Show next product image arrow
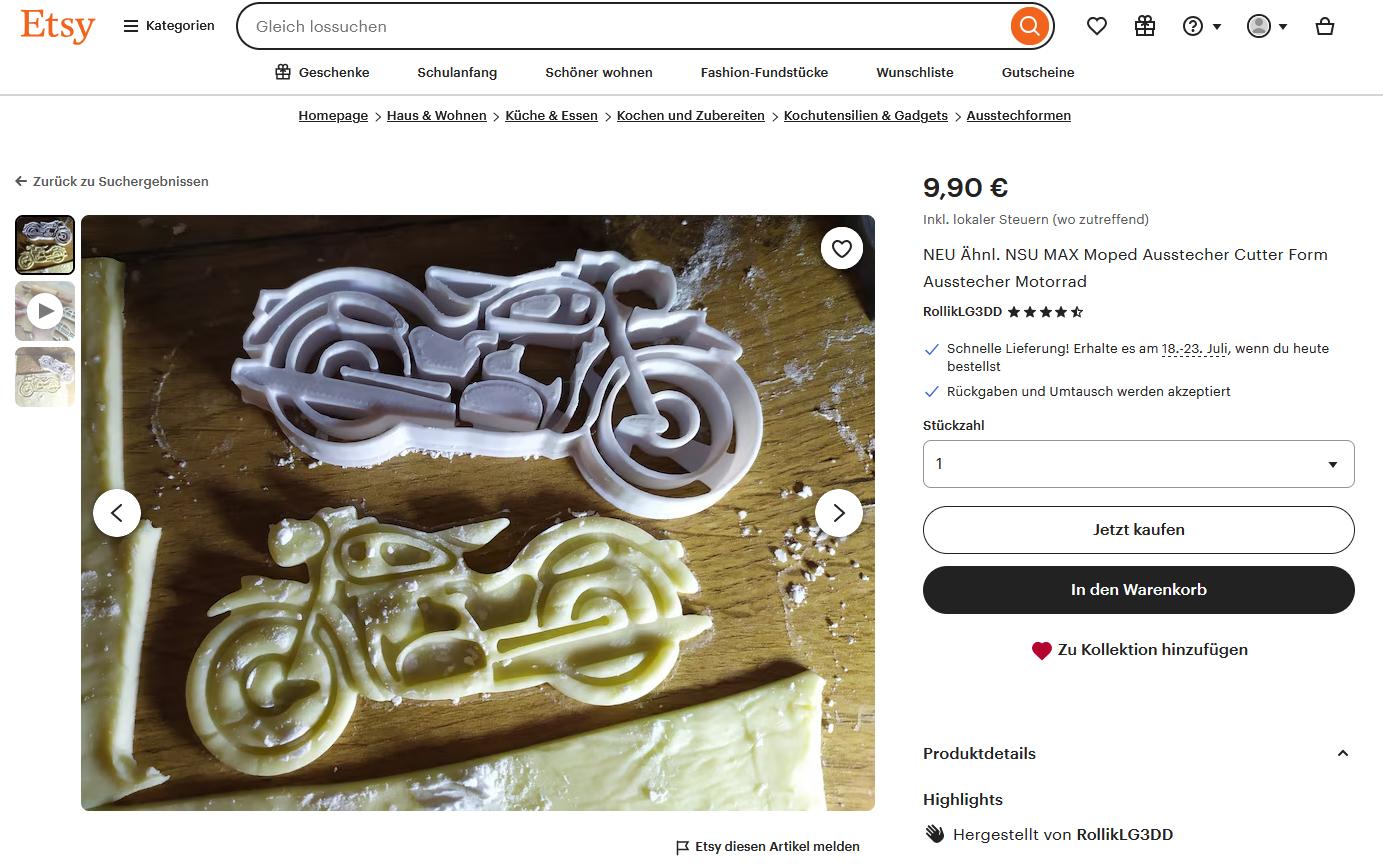 pyautogui.click(x=839, y=513)
